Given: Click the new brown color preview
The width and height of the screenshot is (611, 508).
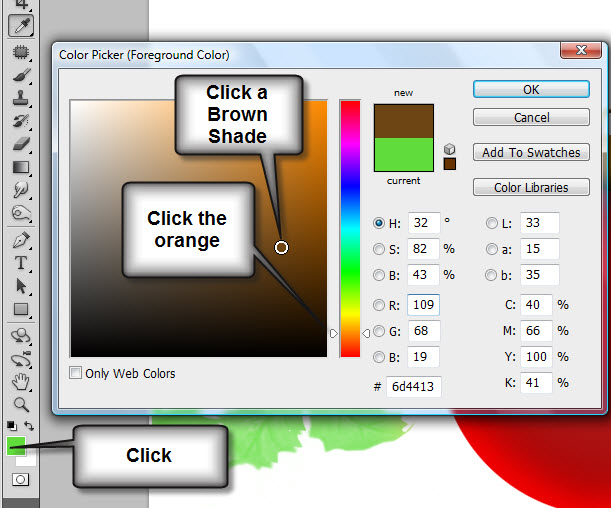Looking at the screenshot, I should (404, 121).
